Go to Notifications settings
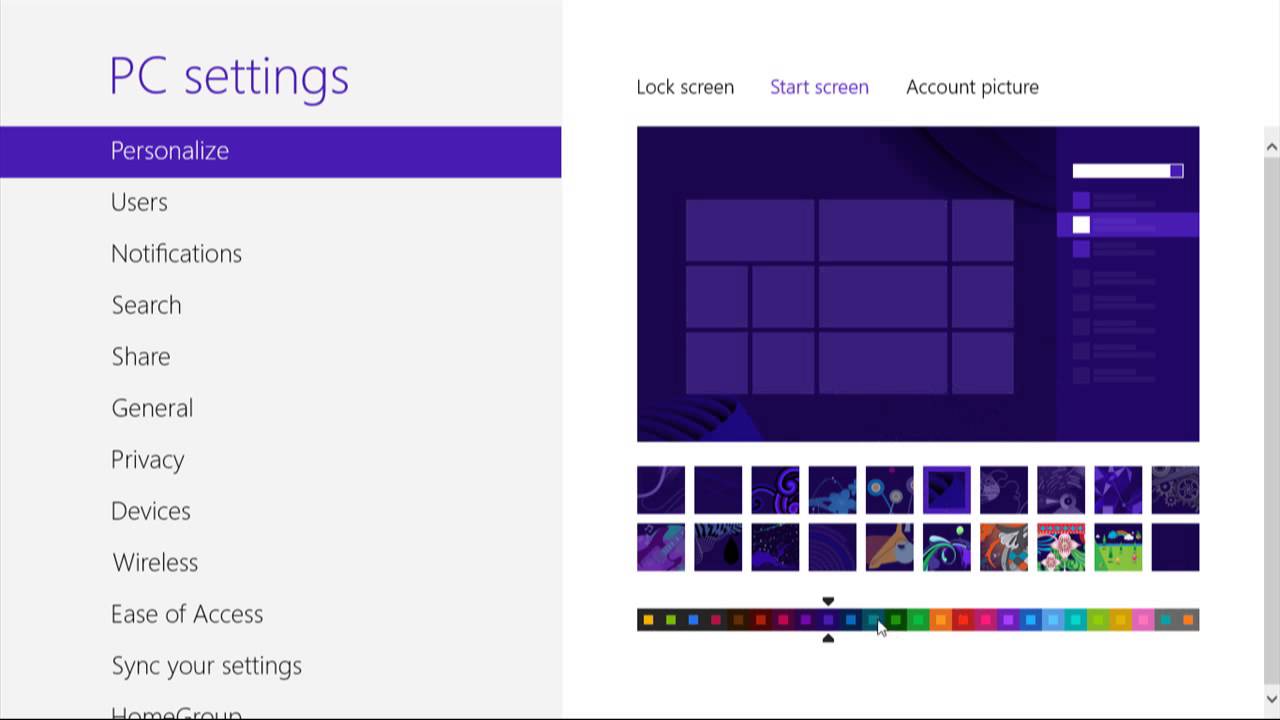Image resolution: width=1280 pixels, height=720 pixels. click(x=176, y=254)
